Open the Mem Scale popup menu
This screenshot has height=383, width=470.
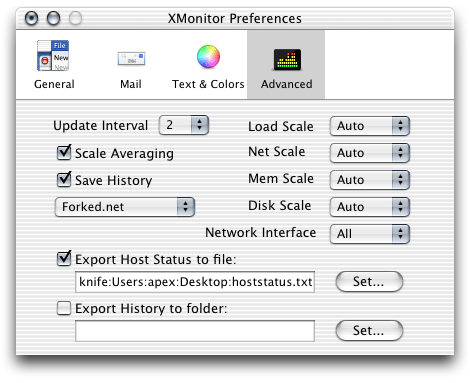tap(370, 180)
